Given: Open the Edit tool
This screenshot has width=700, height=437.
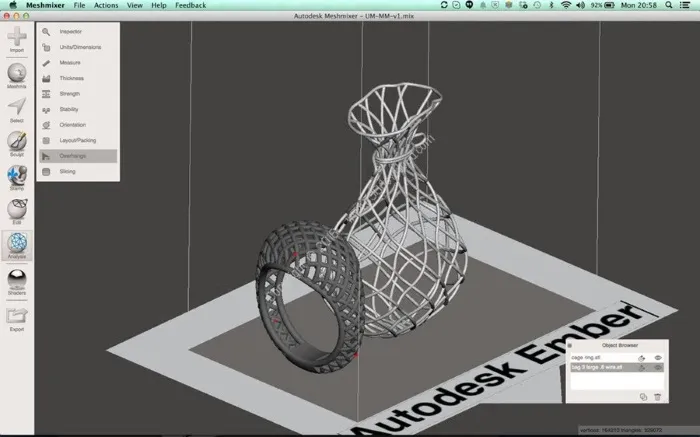Looking at the screenshot, I should 17,212.
